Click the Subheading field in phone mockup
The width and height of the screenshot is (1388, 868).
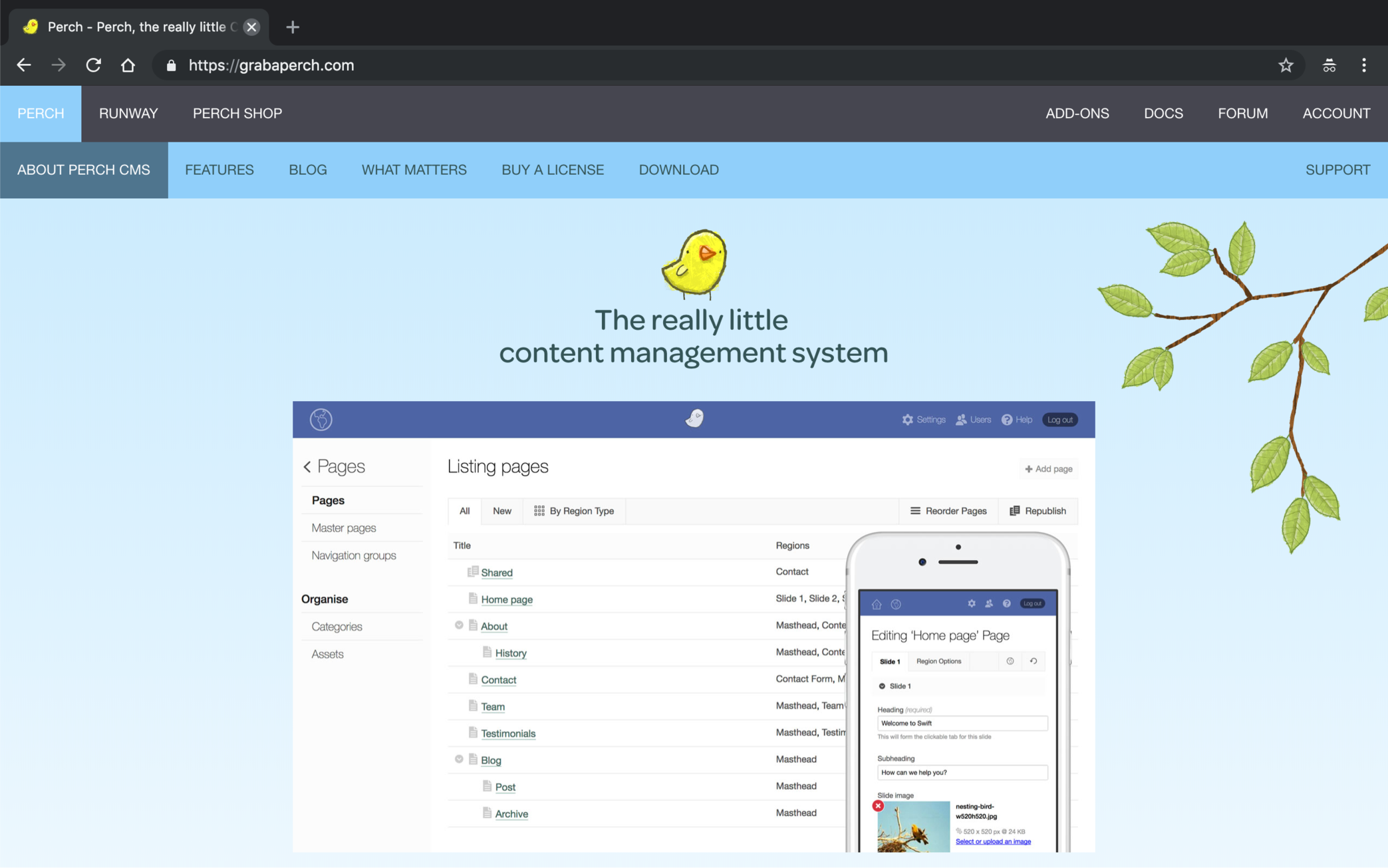pyautogui.click(x=962, y=772)
